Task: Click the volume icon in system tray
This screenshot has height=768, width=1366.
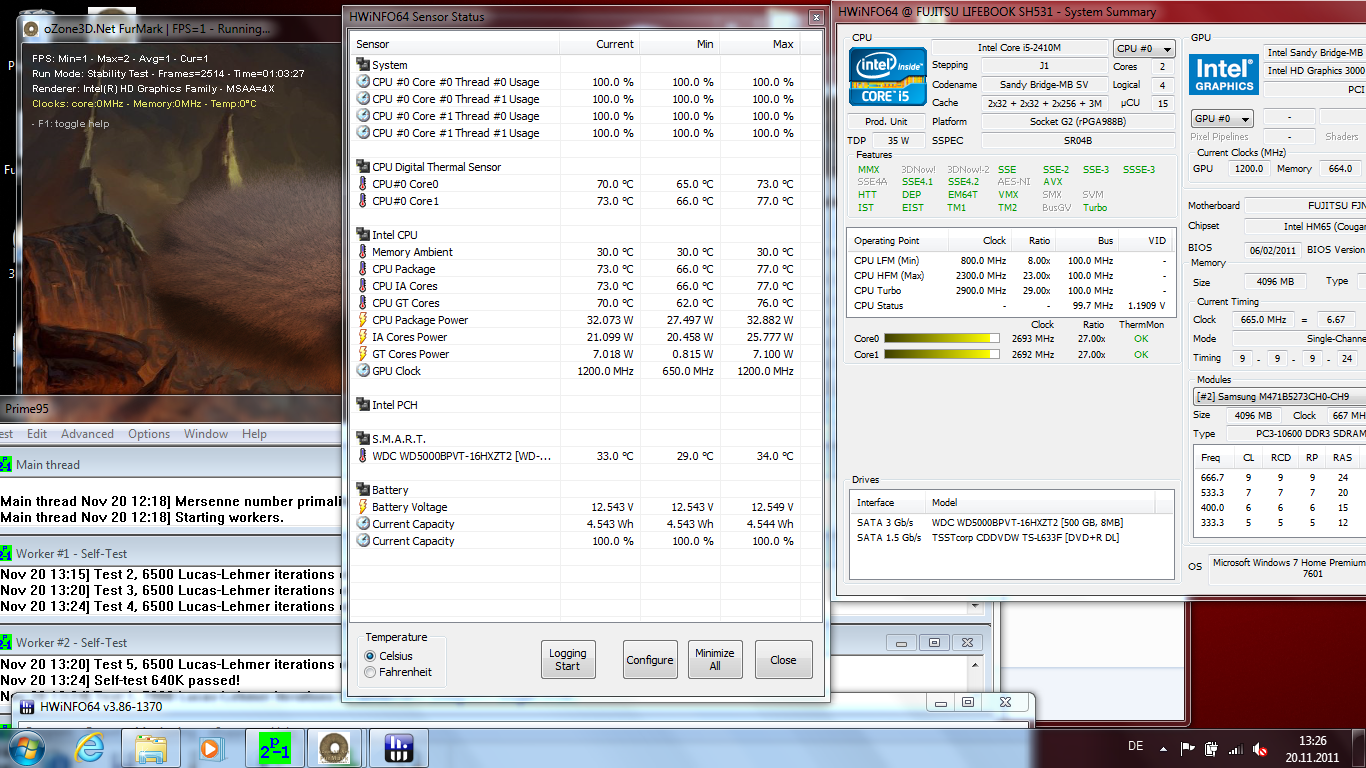Action: [x=1234, y=748]
